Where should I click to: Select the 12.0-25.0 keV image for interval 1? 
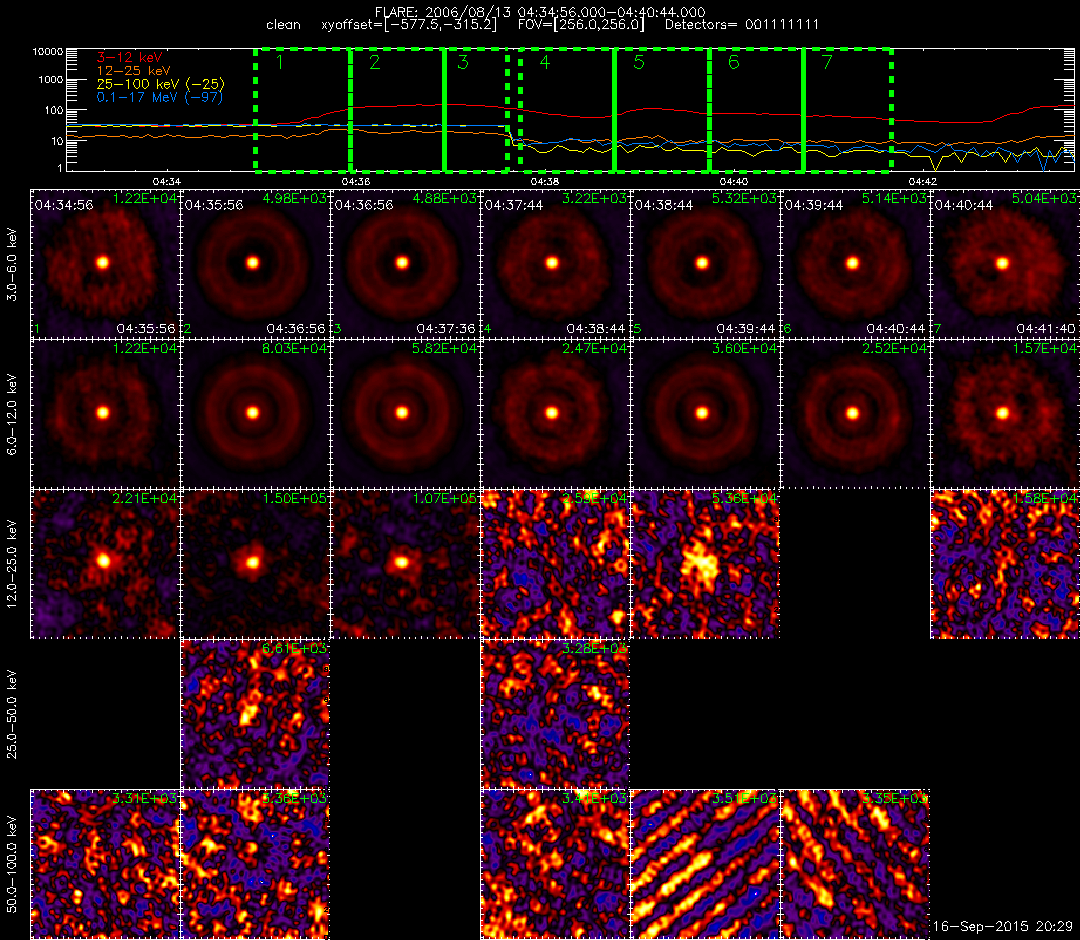[x=105, y=564]
